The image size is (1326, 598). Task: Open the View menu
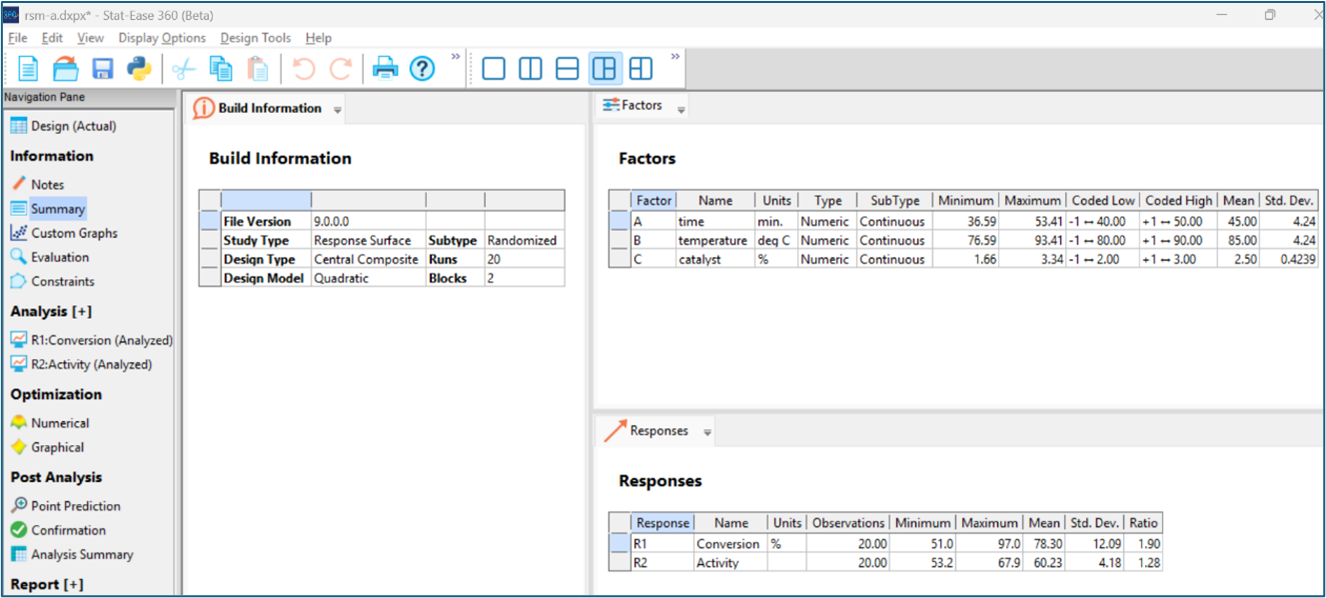[90, 38]
